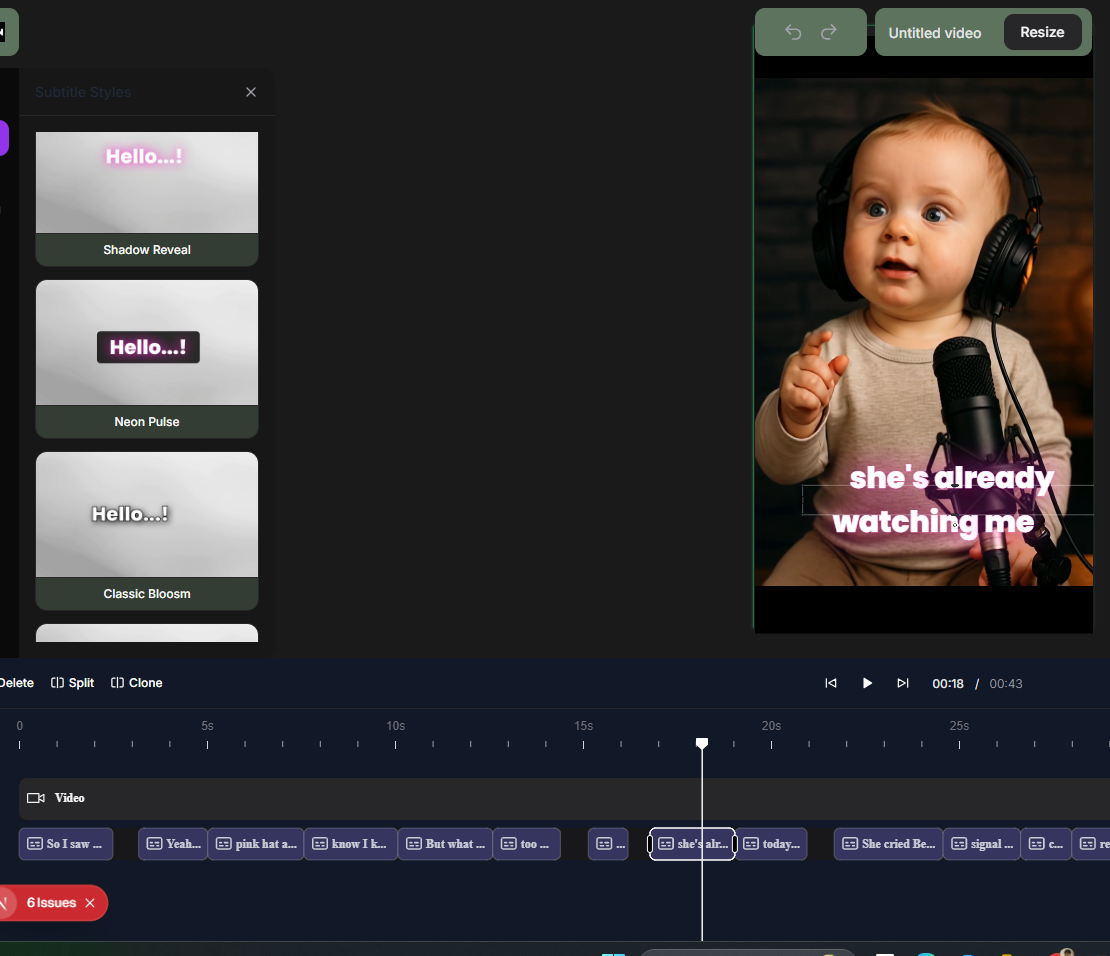Image resolution: width=1110 pixels, height=956 pixels.
Task: Click the 'she's already watching me' caption in preview
Action: pos(942,500)
